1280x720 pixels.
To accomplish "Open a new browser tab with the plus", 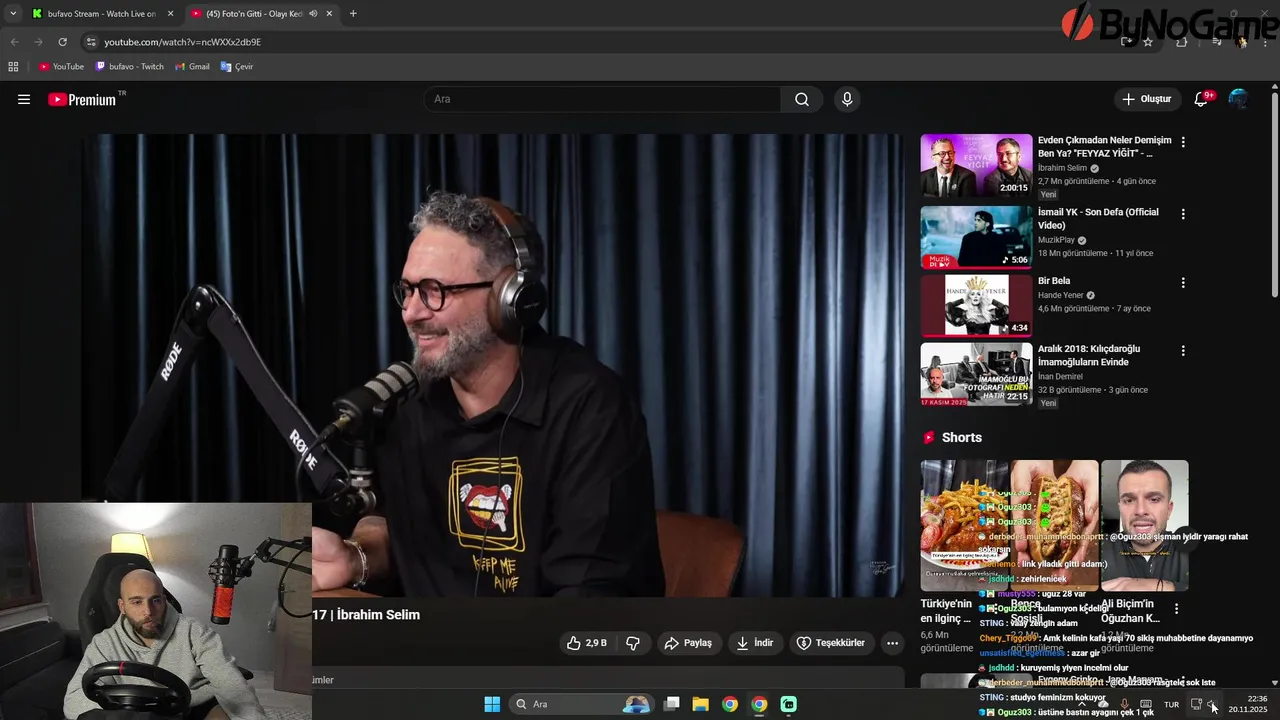I will tap(353, 14).
